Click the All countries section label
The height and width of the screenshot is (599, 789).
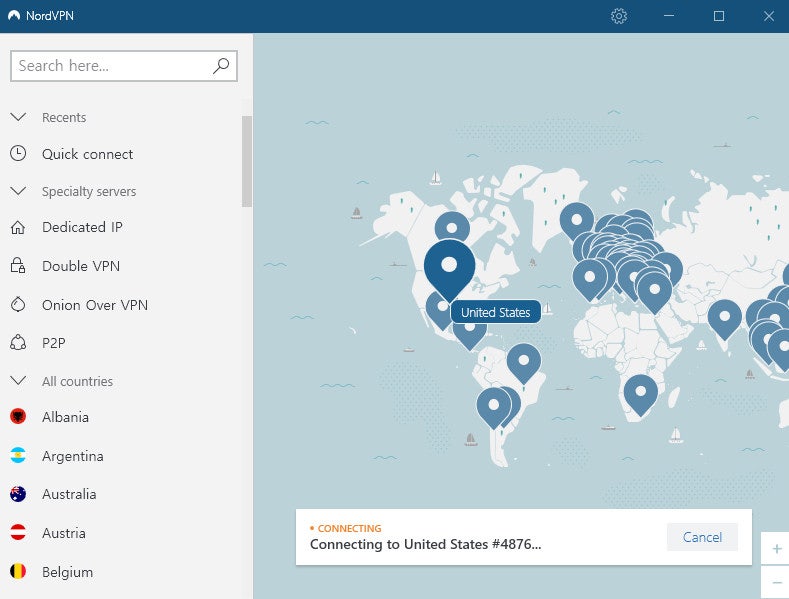coord(77,381)
